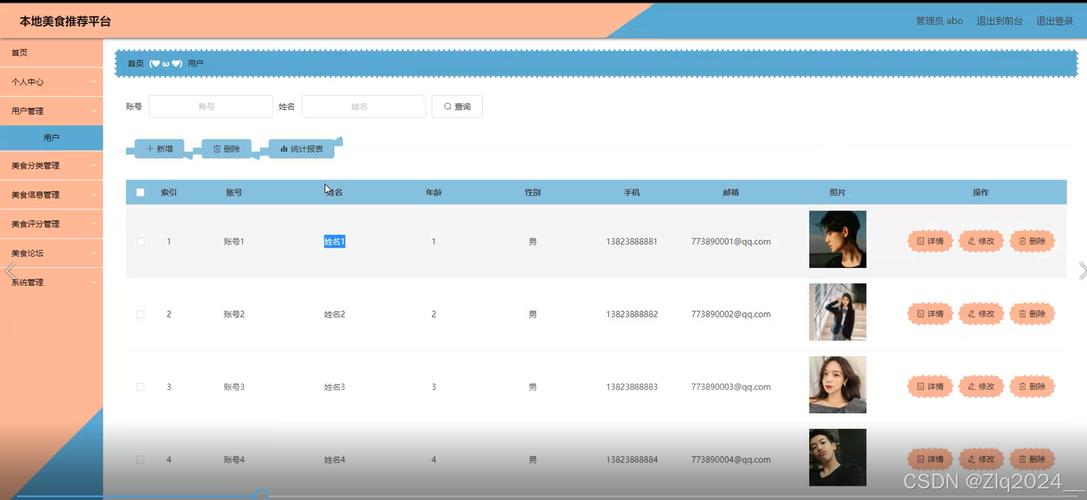
Task: Expand 美食信息管理 menu
Action: tap(51, 195)
